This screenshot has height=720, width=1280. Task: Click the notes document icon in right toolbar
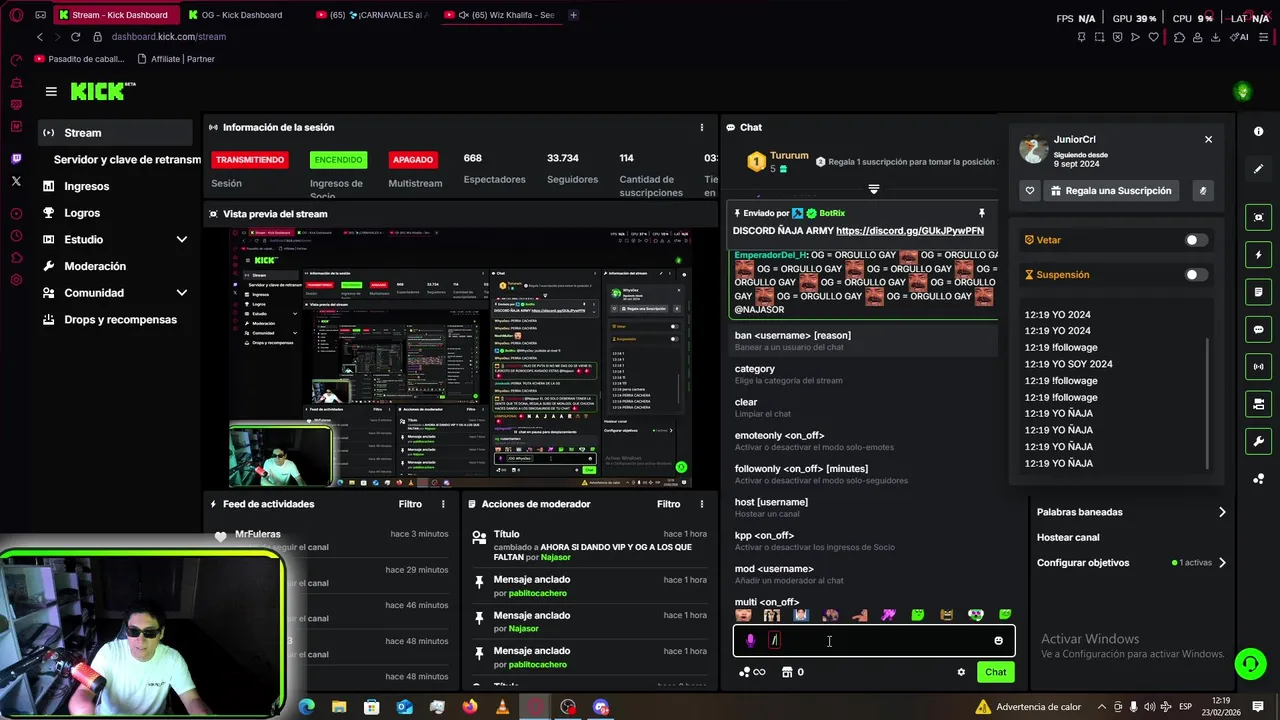[x=1258, y=292]
